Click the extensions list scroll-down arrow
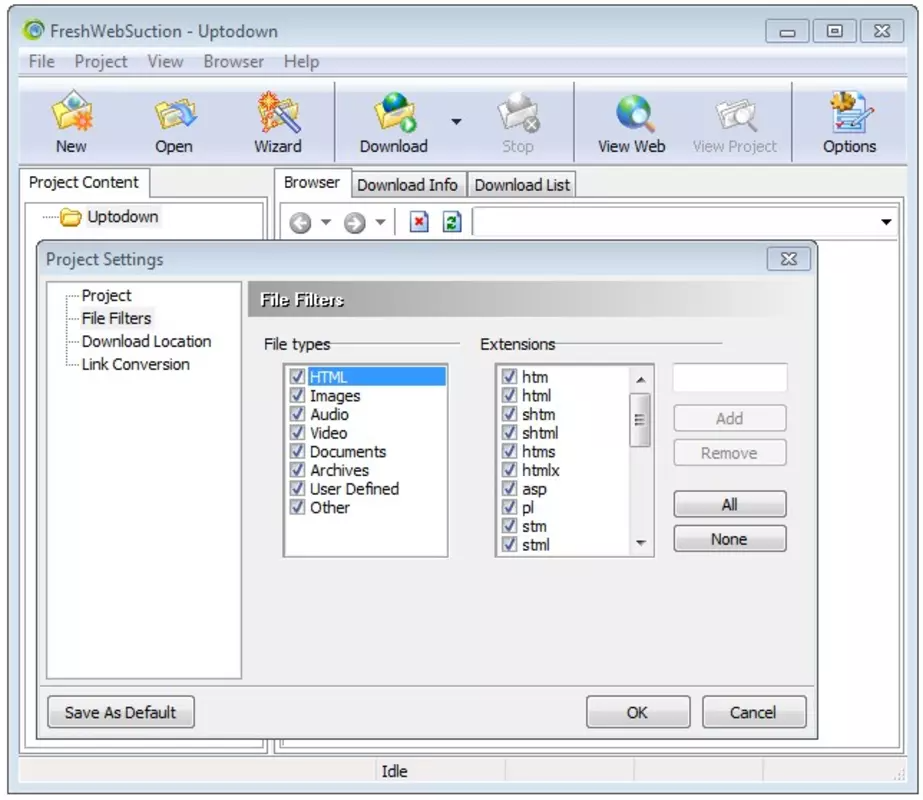The image size is (923, 800). click(640, 543)
